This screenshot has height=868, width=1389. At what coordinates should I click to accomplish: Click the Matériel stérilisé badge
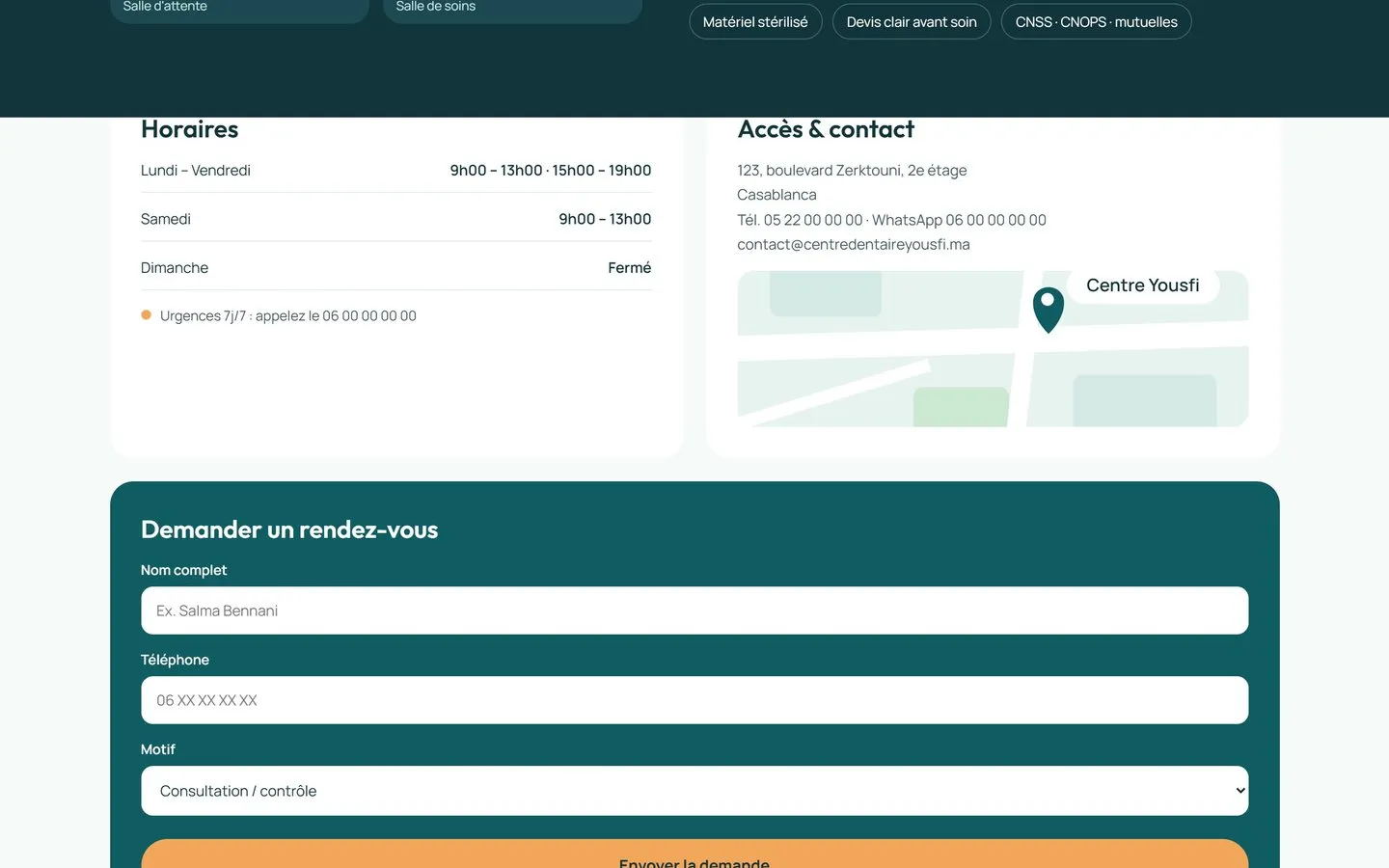755,22
